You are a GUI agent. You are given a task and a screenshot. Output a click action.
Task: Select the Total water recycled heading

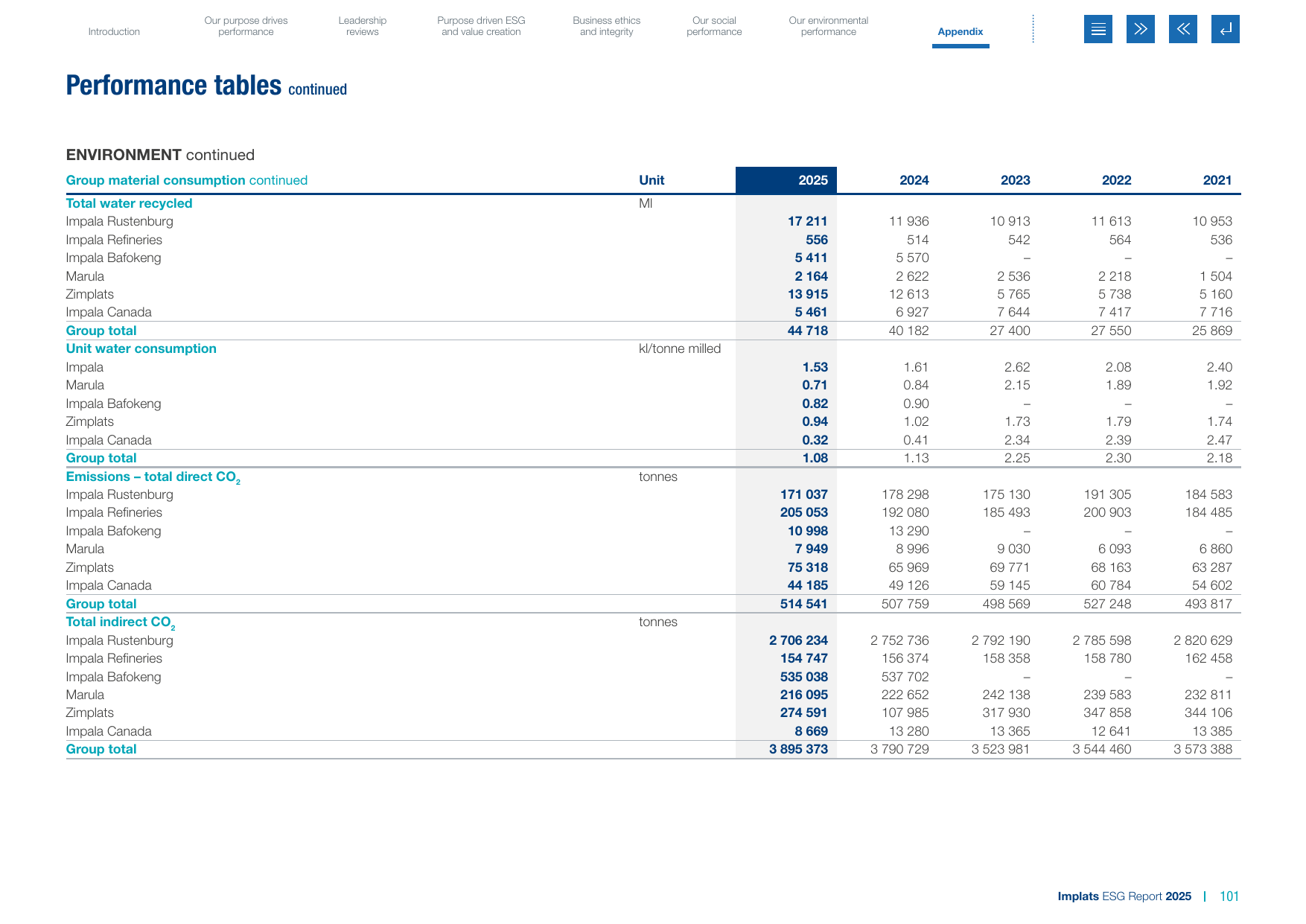(x=129, y=203)
